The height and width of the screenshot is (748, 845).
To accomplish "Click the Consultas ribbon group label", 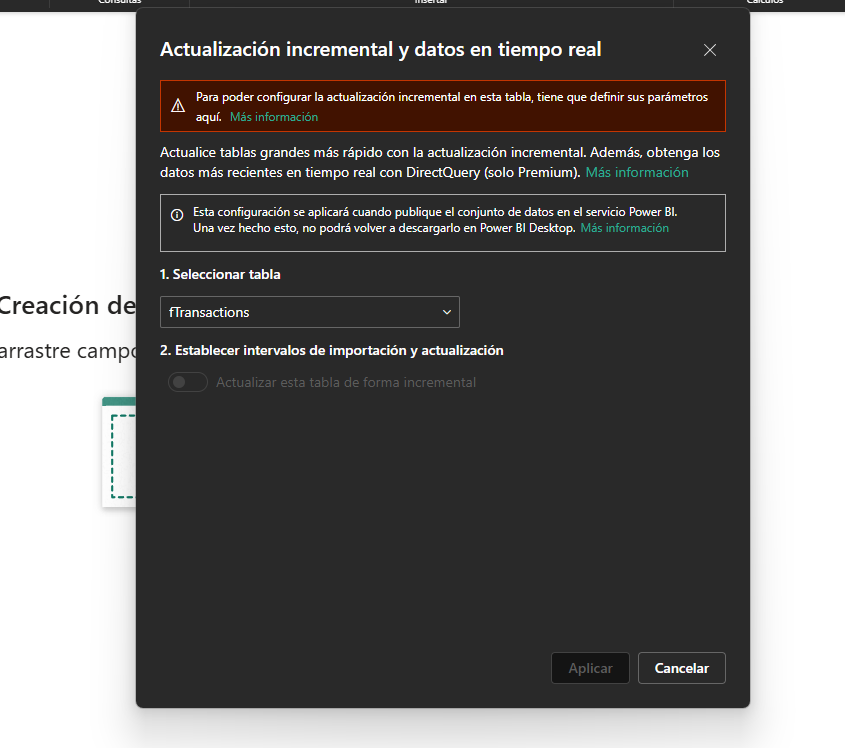I will click(119, 2).
